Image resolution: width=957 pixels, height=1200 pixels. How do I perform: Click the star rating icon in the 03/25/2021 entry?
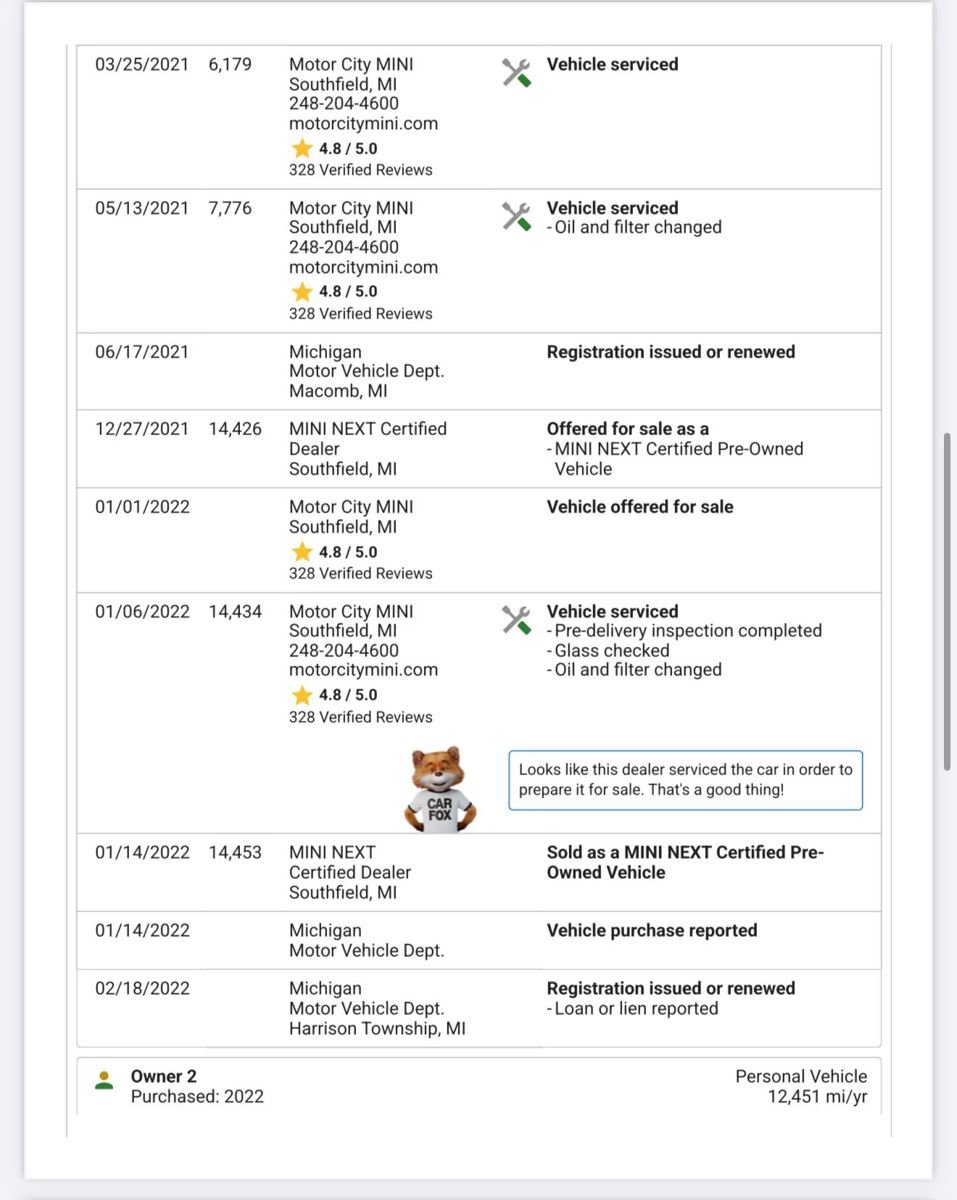click(x=302, y=148)
